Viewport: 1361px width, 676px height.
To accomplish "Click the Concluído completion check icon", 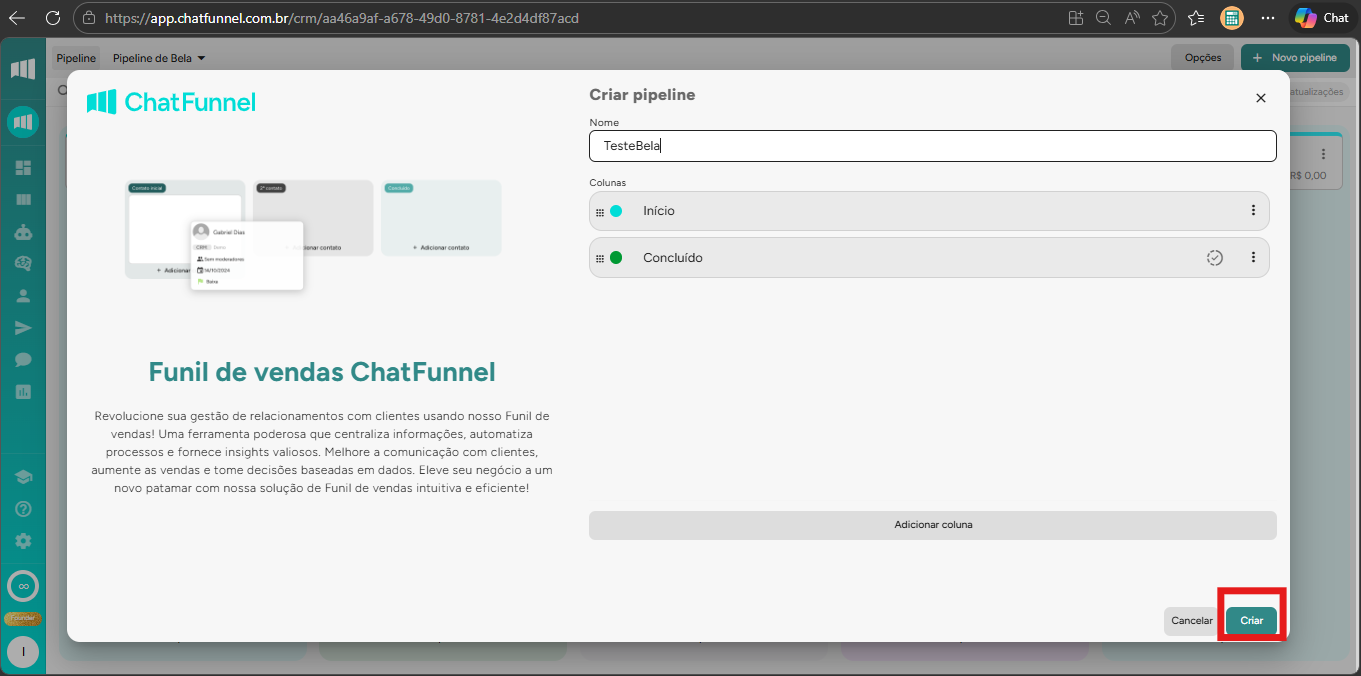I will point(1215,258).
